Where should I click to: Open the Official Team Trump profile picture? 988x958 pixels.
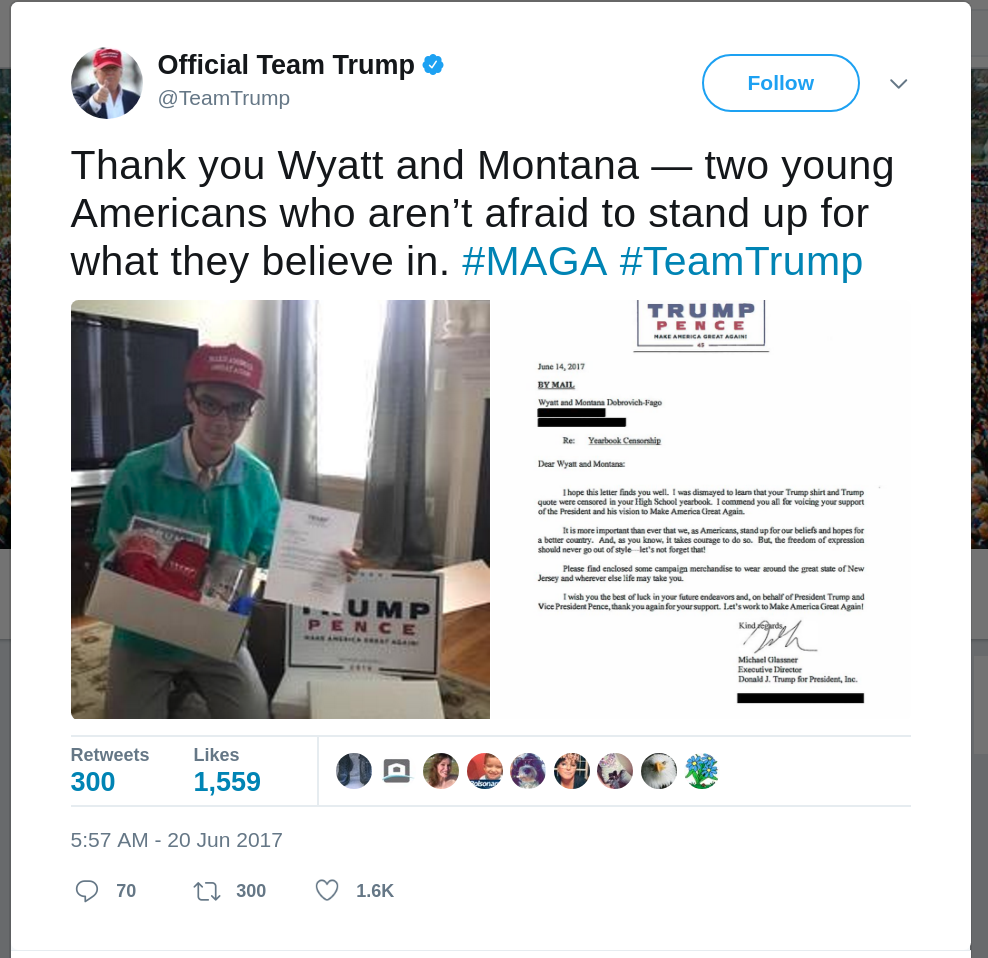point(106,83)
